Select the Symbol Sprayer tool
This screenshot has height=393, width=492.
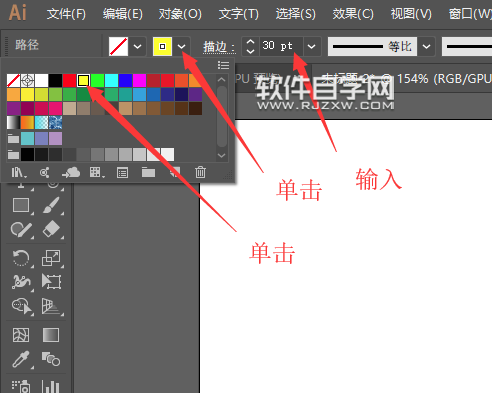click(x=21, y=386)
